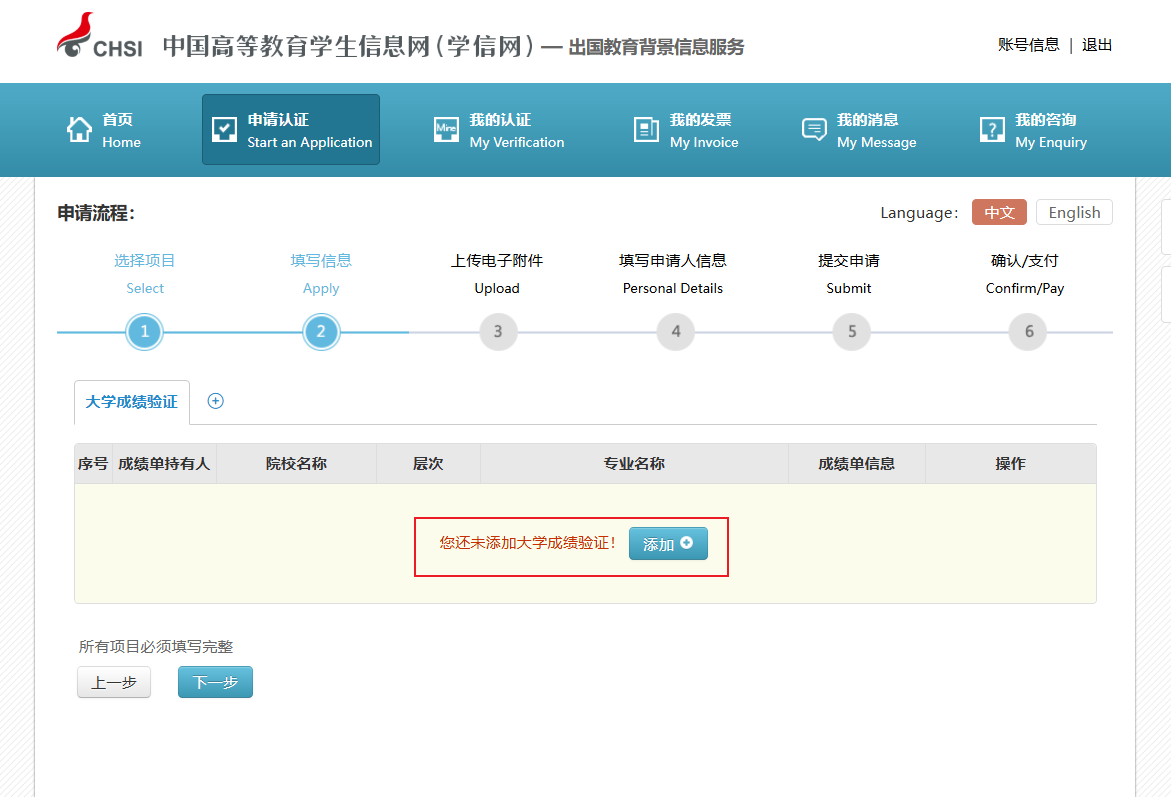Switch language to 中文
The image size is (1171, 797).
pyautogui.click(x=999, y=212)
